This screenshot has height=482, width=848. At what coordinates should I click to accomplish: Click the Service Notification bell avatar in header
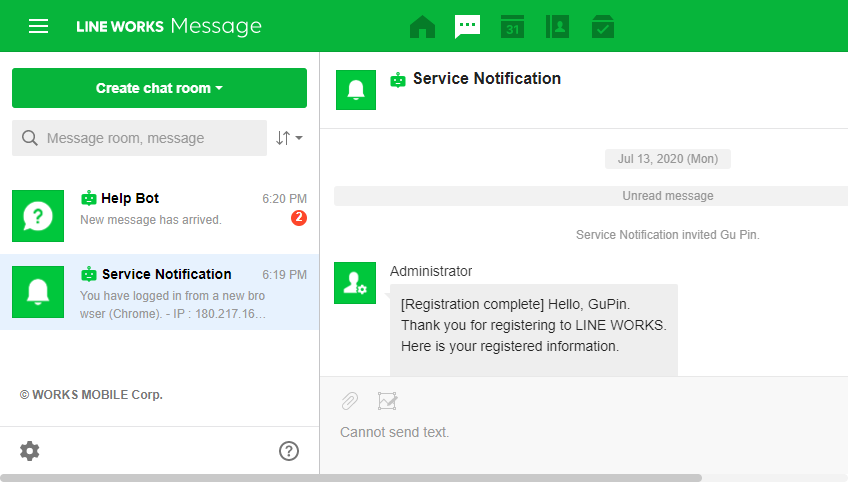[x=356, y=90]
